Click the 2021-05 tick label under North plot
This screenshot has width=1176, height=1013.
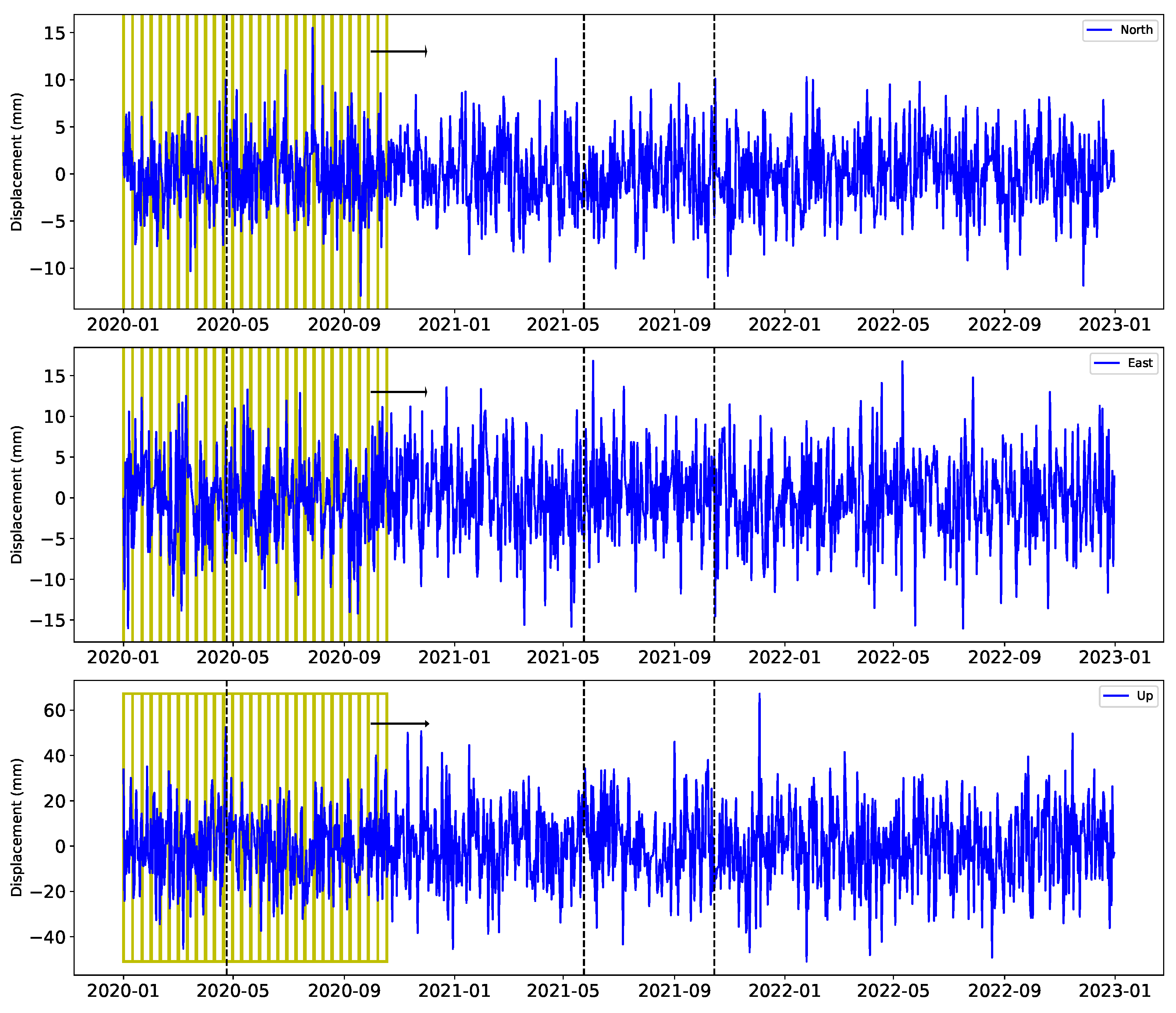coord(563,325)
